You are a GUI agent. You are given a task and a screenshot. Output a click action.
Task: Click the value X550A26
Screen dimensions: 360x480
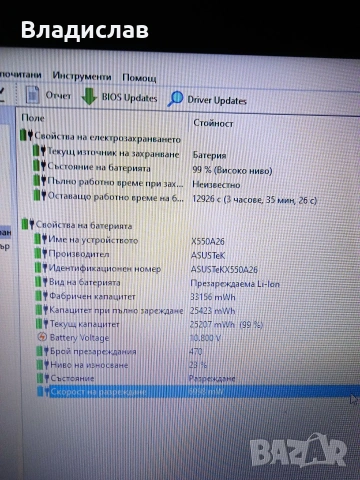click(208, 241)
